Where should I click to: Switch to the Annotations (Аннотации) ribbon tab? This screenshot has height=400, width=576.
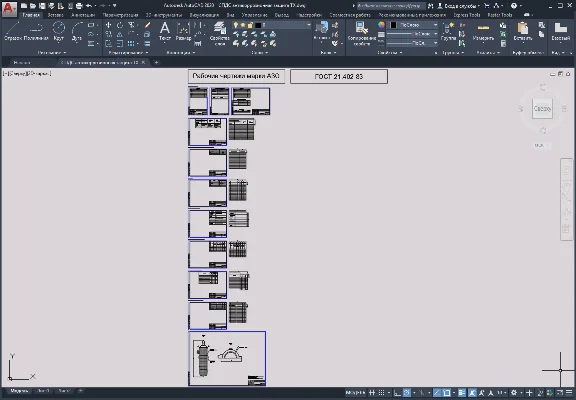pyautogui.click(x=83, y=15)
